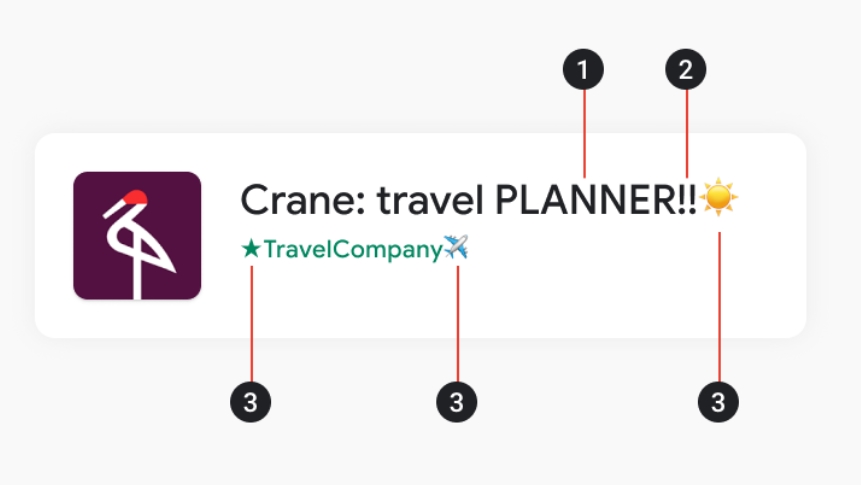The width and height of the screenshot is (861, 485).
Task: Click marker 3 beneath the green star
Action: (x=251, y=402)
